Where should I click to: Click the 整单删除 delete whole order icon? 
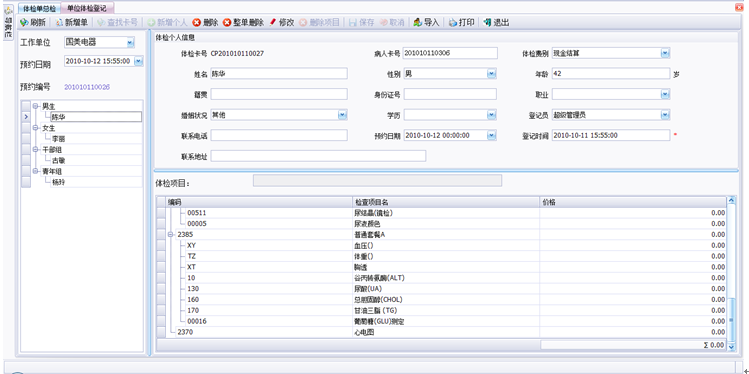pyautogui.click(x=227, y=22)
